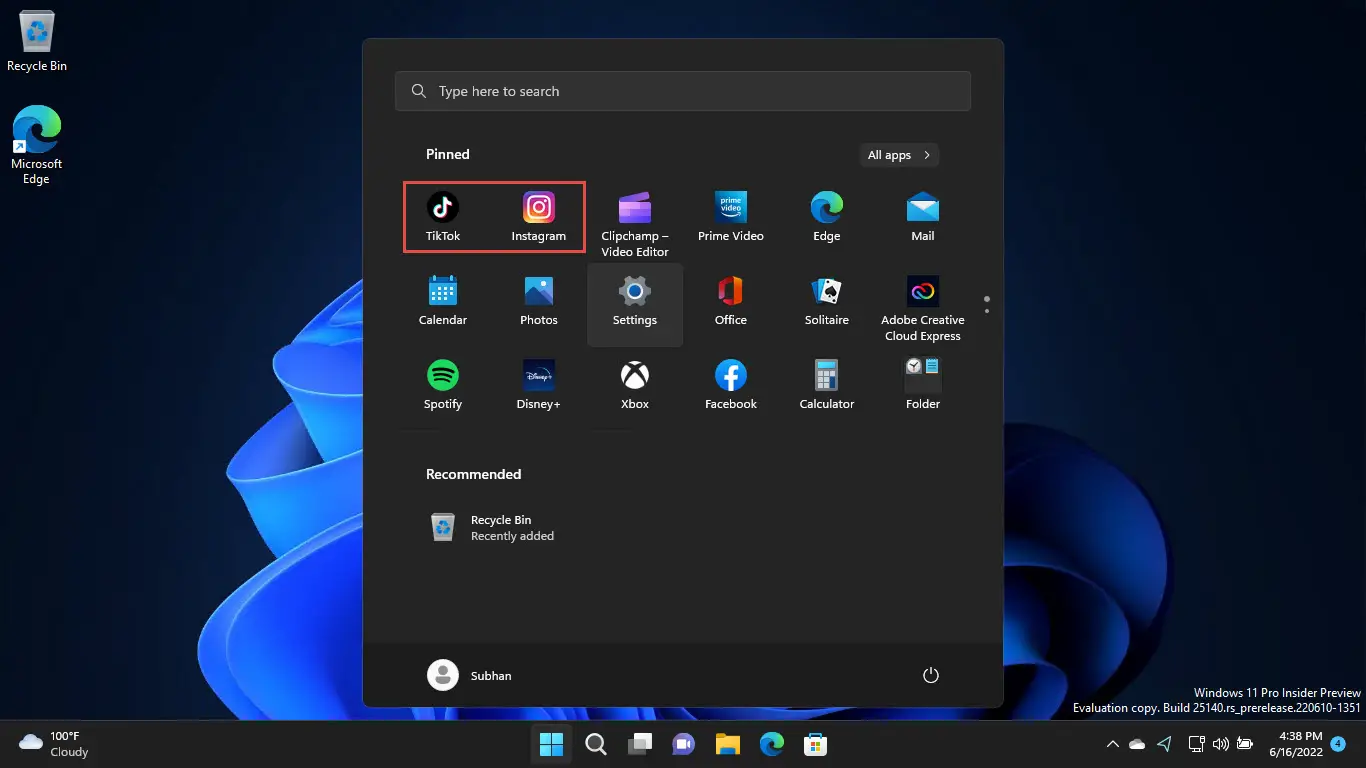Screen dimensions: 1366x768
Task: Open Prime Video from pinned apps
Action: [731, 217]
